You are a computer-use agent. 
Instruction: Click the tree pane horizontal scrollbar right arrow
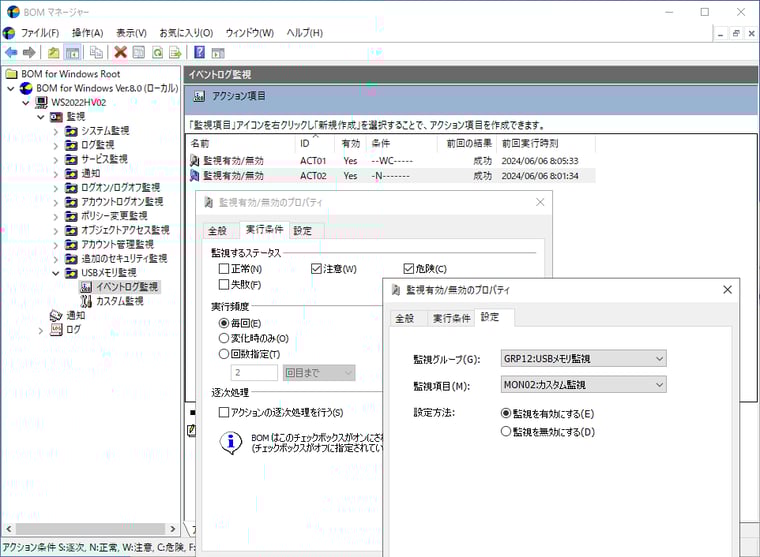[x=173, y=529]
